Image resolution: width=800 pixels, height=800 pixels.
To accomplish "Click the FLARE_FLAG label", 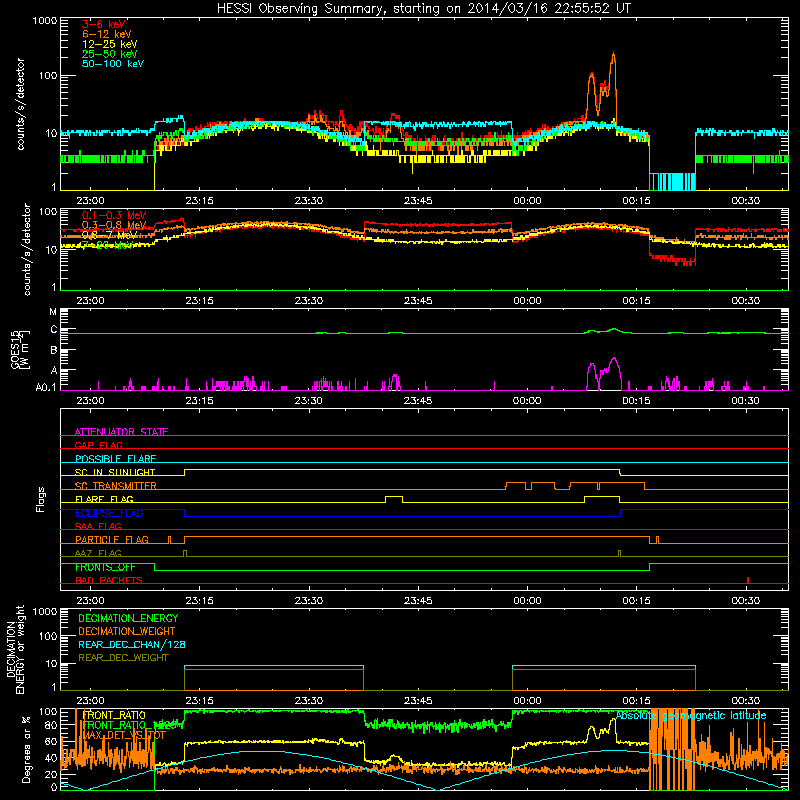I will coord(104,499).
